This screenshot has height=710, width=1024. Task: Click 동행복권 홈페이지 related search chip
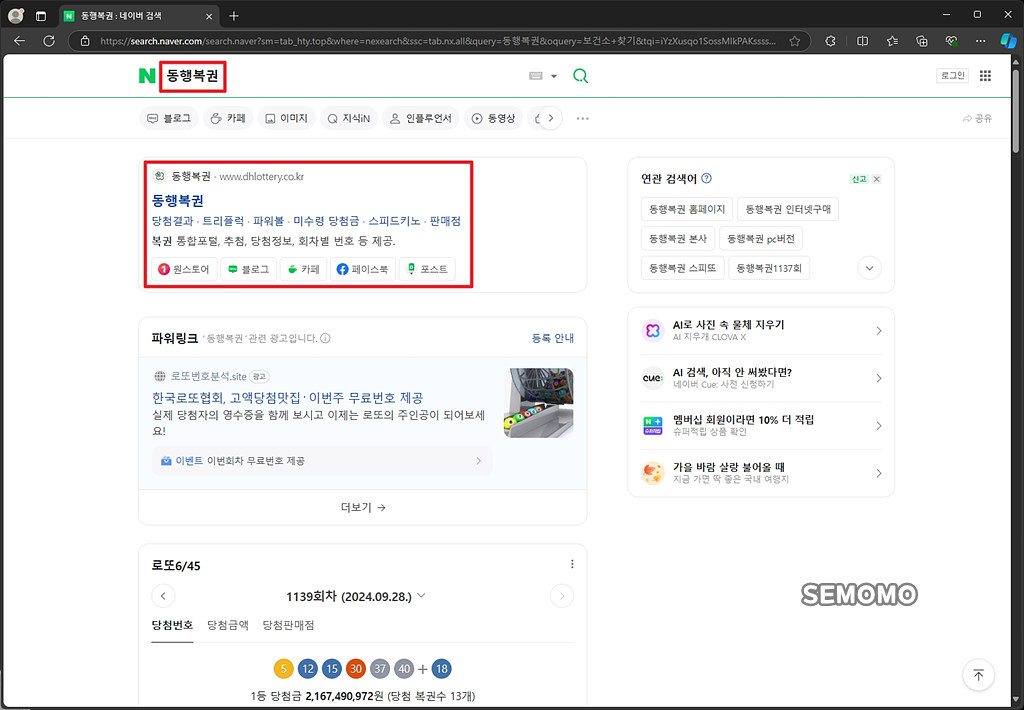[687, 209]
